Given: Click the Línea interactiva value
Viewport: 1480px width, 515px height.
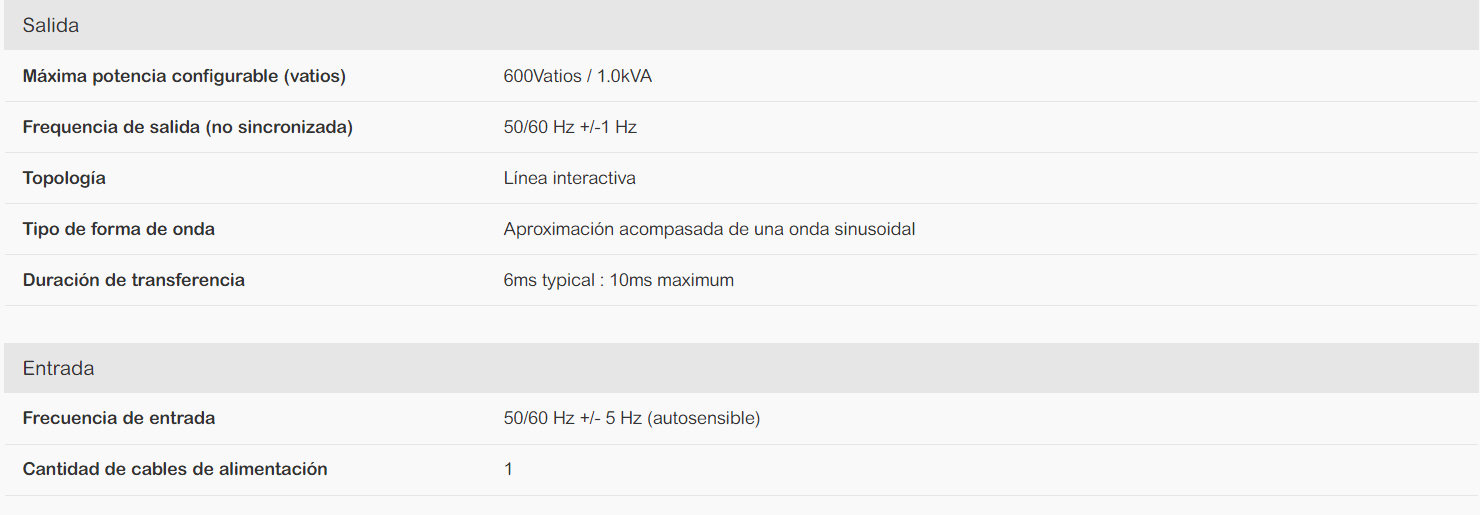Looking at the screenshot, I should click(x=569, y=178).
